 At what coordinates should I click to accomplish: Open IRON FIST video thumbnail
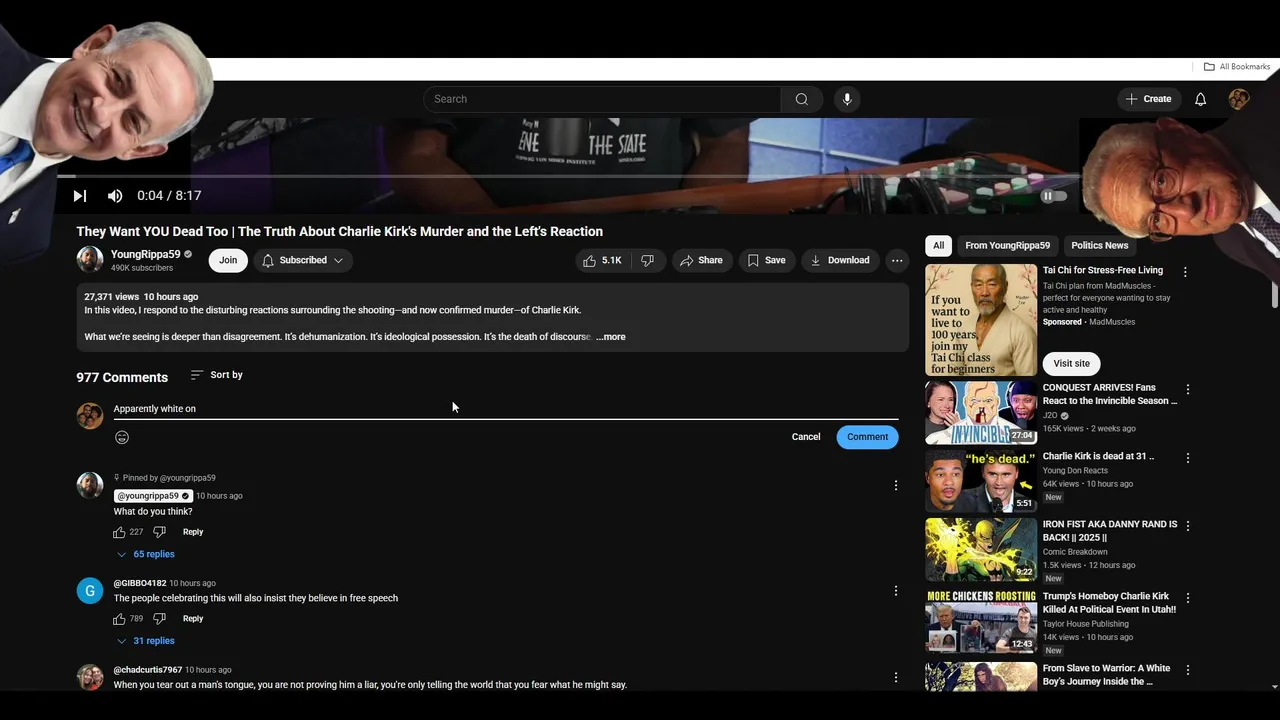coord(981,549)
